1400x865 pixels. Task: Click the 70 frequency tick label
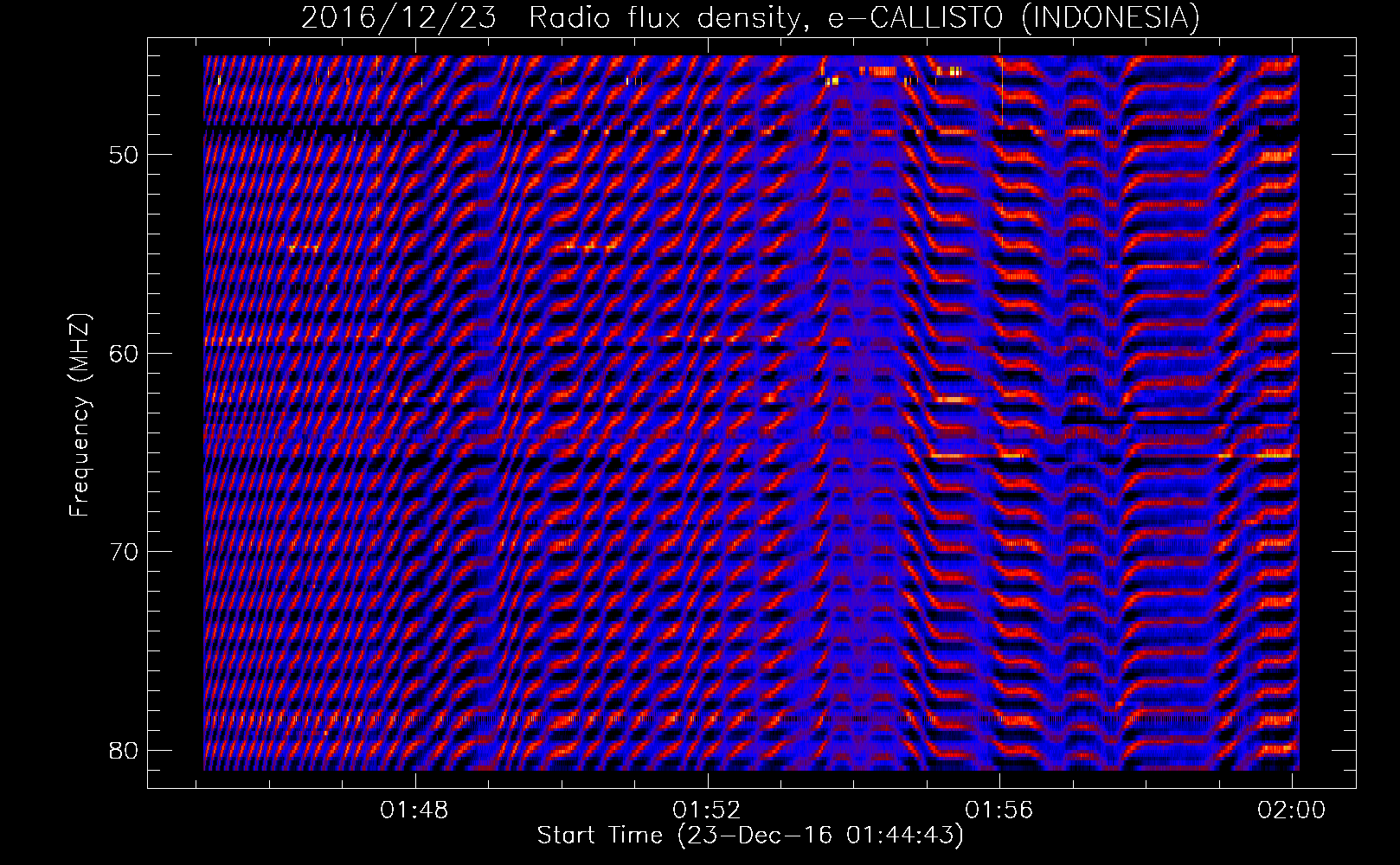pyautogui.click(x=125, y=551)
